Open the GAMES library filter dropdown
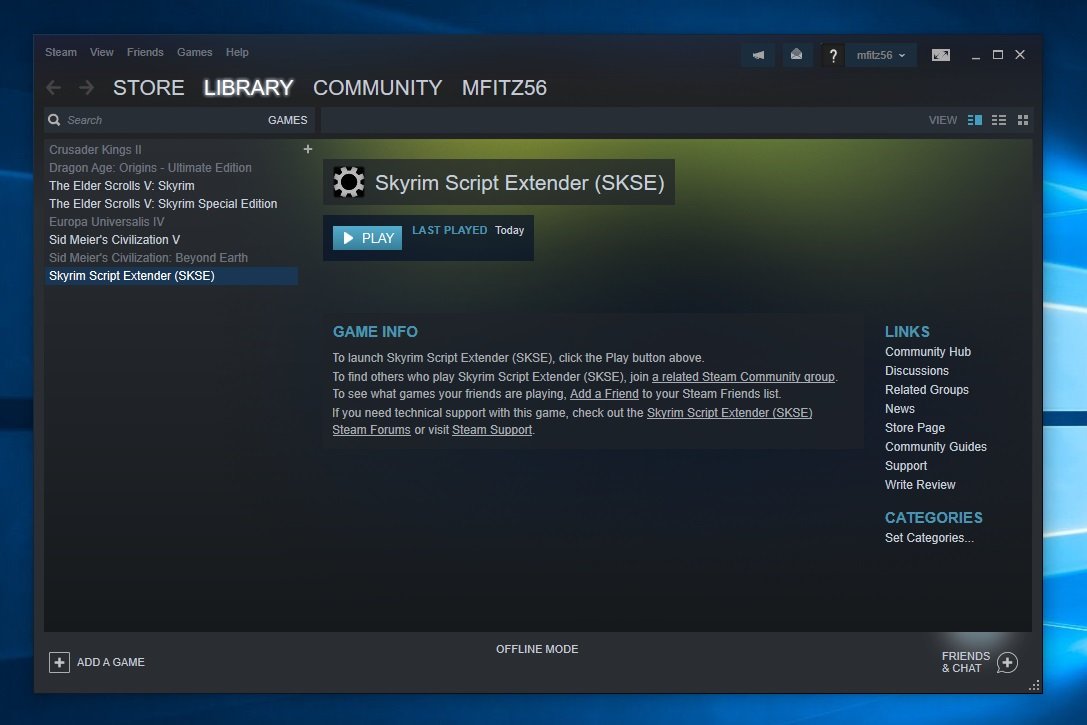The width and height of the screenshot is (1087, 725). (x=288, y=120)
